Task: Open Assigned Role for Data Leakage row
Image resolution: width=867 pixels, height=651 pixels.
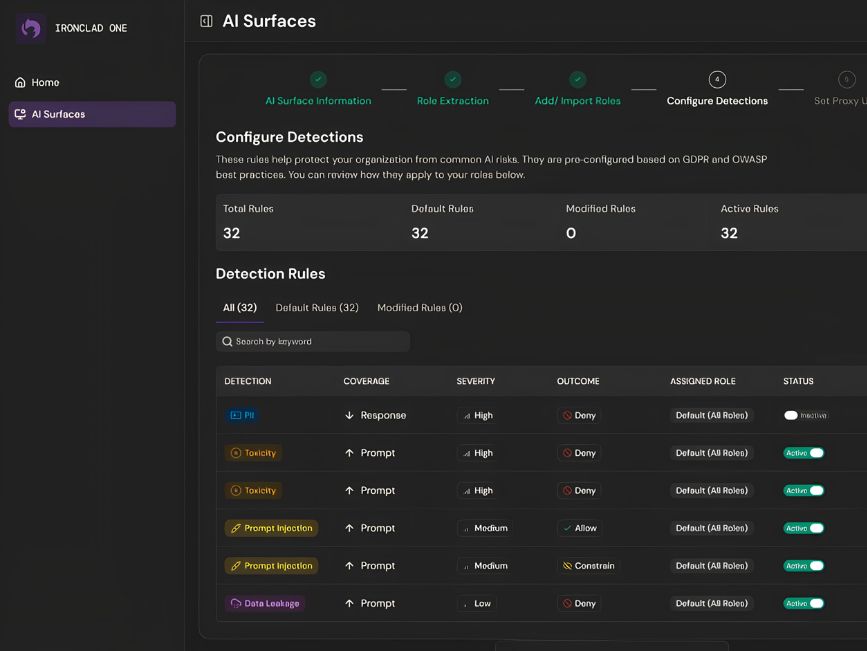Action: 712,603
